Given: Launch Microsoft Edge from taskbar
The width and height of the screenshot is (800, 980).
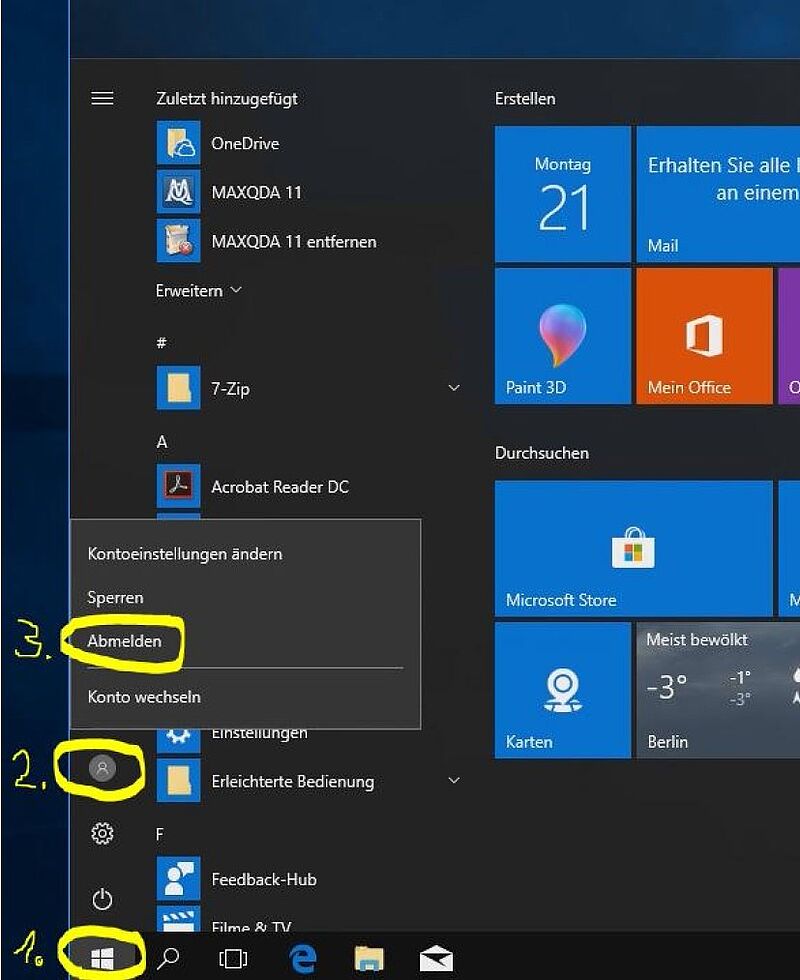Looking at the screenshot, I should pos(302,958).
